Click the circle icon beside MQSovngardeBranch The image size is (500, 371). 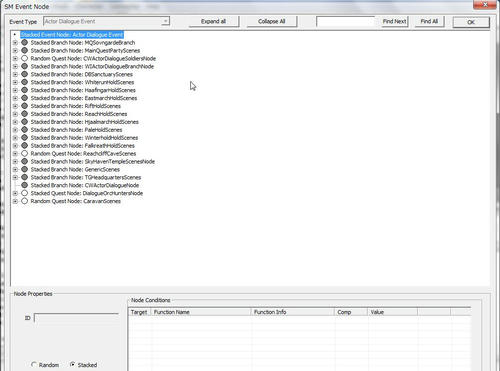pos(24,43)
